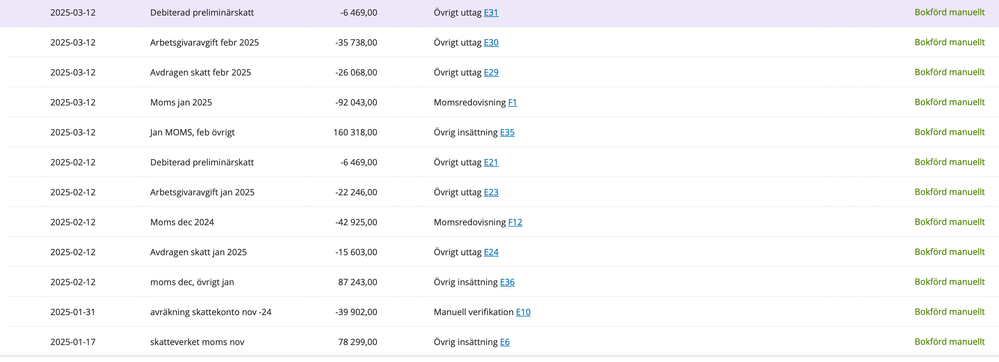Click amount -92 043,00
Image resolution: width=999 pixels, height=362 pixels.
point(356,102)
